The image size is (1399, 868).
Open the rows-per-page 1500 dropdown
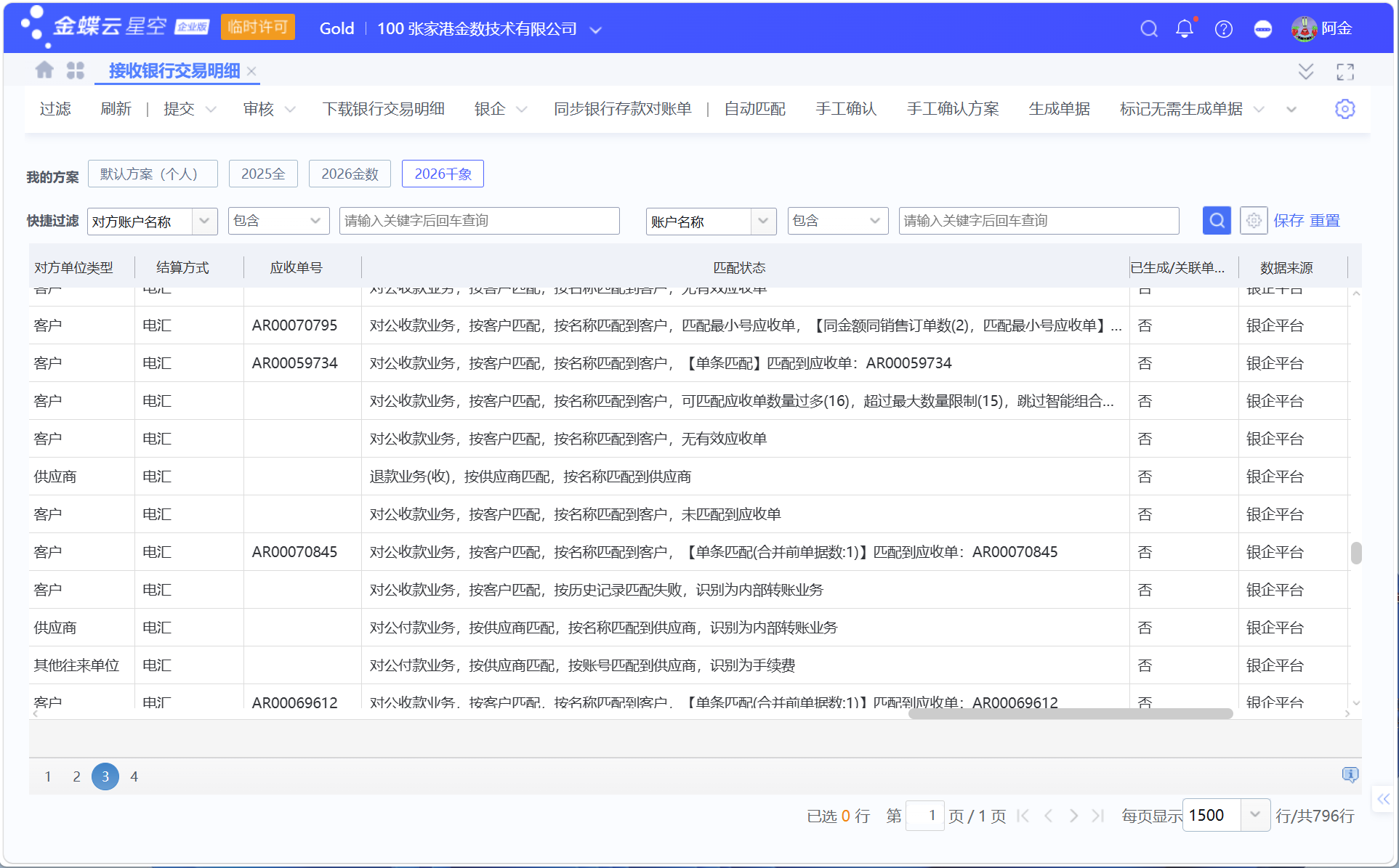click(1255, 815)
